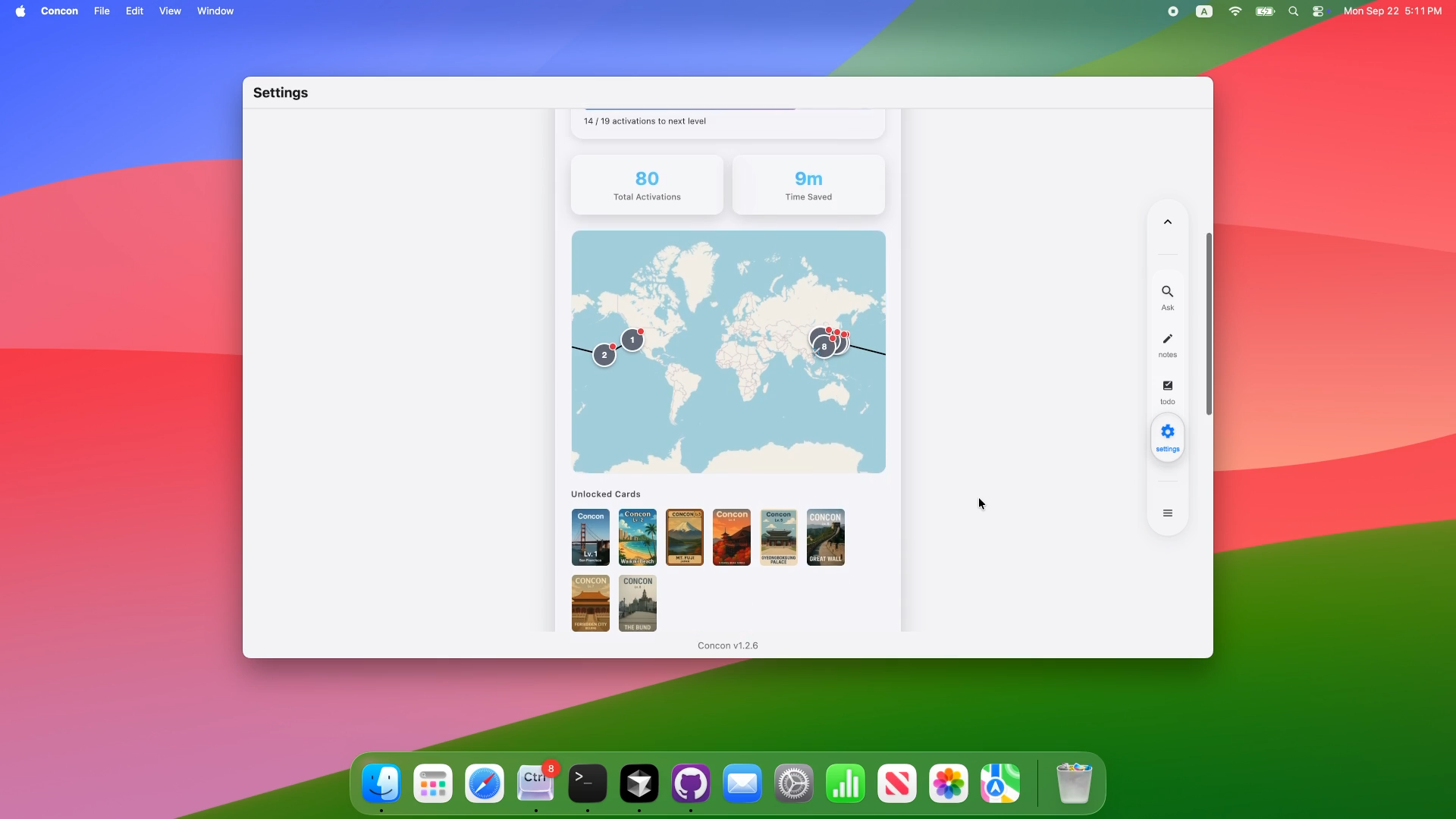Click map cluster marker labeled 8
Screen dimensions: 1456x819
(x=824, y=347)
